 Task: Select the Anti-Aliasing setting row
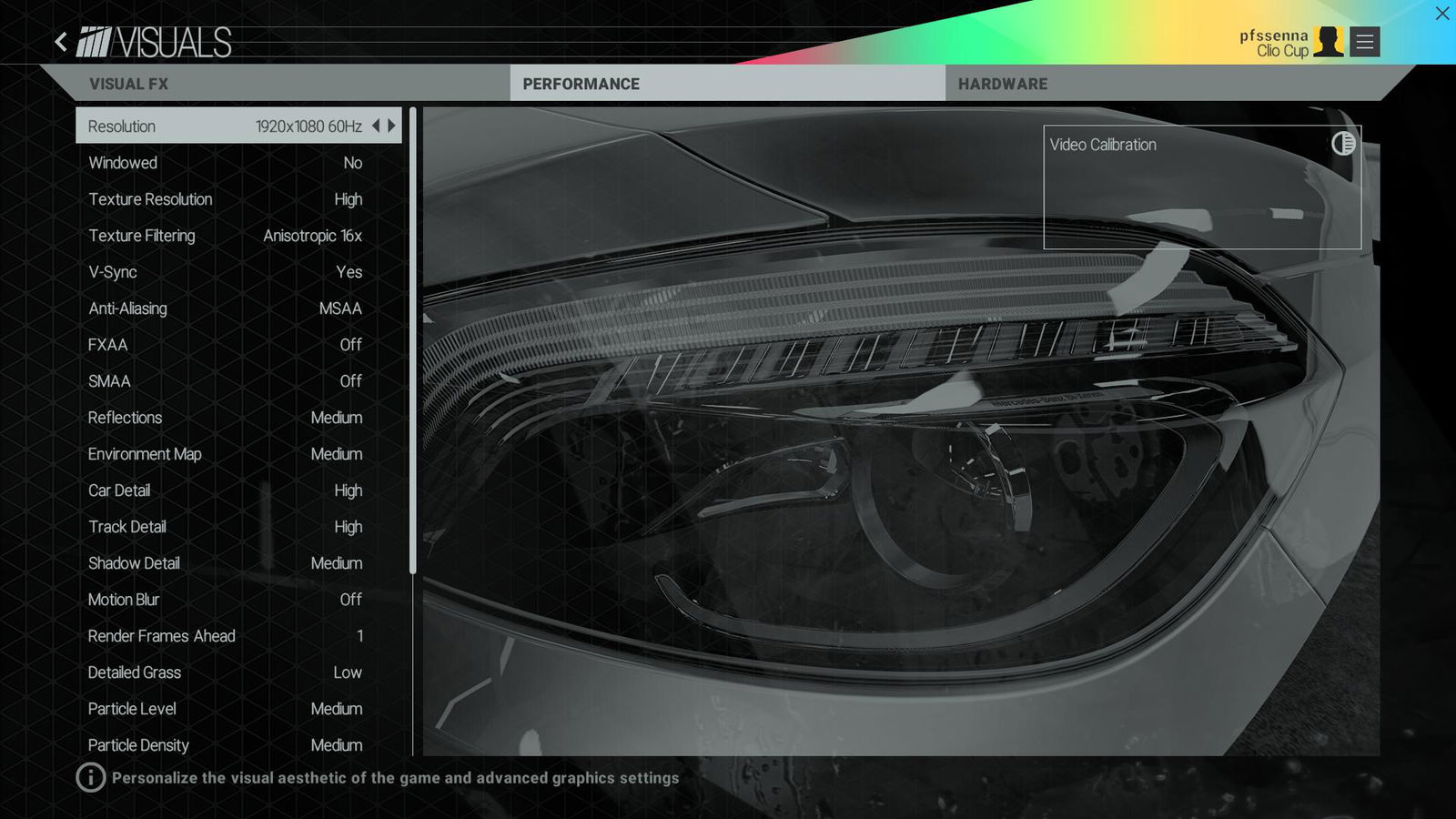pyautogui.click(x=238, y=308)
